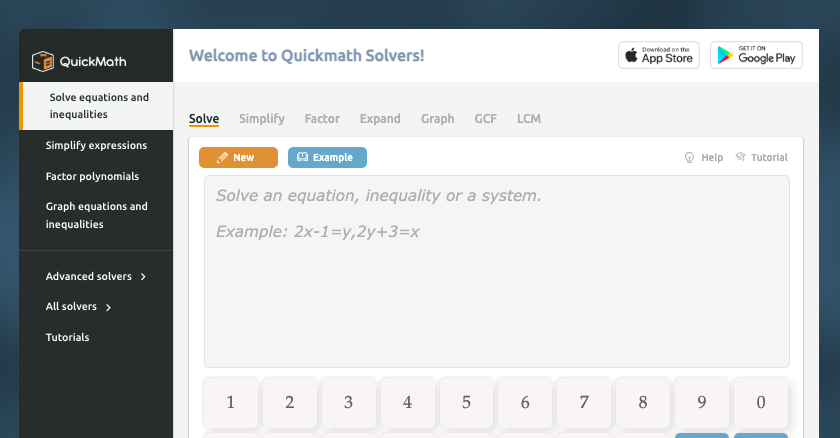Viewport: 840px width, 438px height.
Task: Select the LCM tab
Action: click(529, 119)
